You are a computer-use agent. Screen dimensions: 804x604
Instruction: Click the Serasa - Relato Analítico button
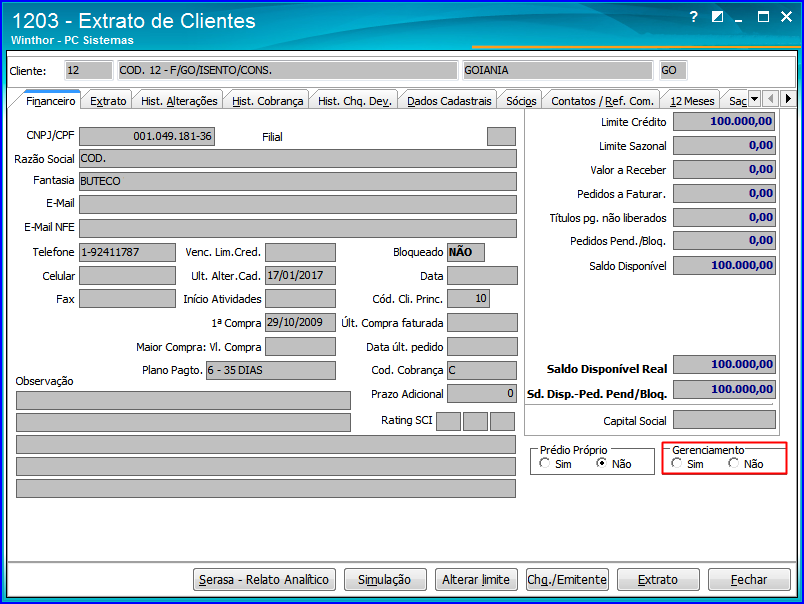(x=264, y=579)
